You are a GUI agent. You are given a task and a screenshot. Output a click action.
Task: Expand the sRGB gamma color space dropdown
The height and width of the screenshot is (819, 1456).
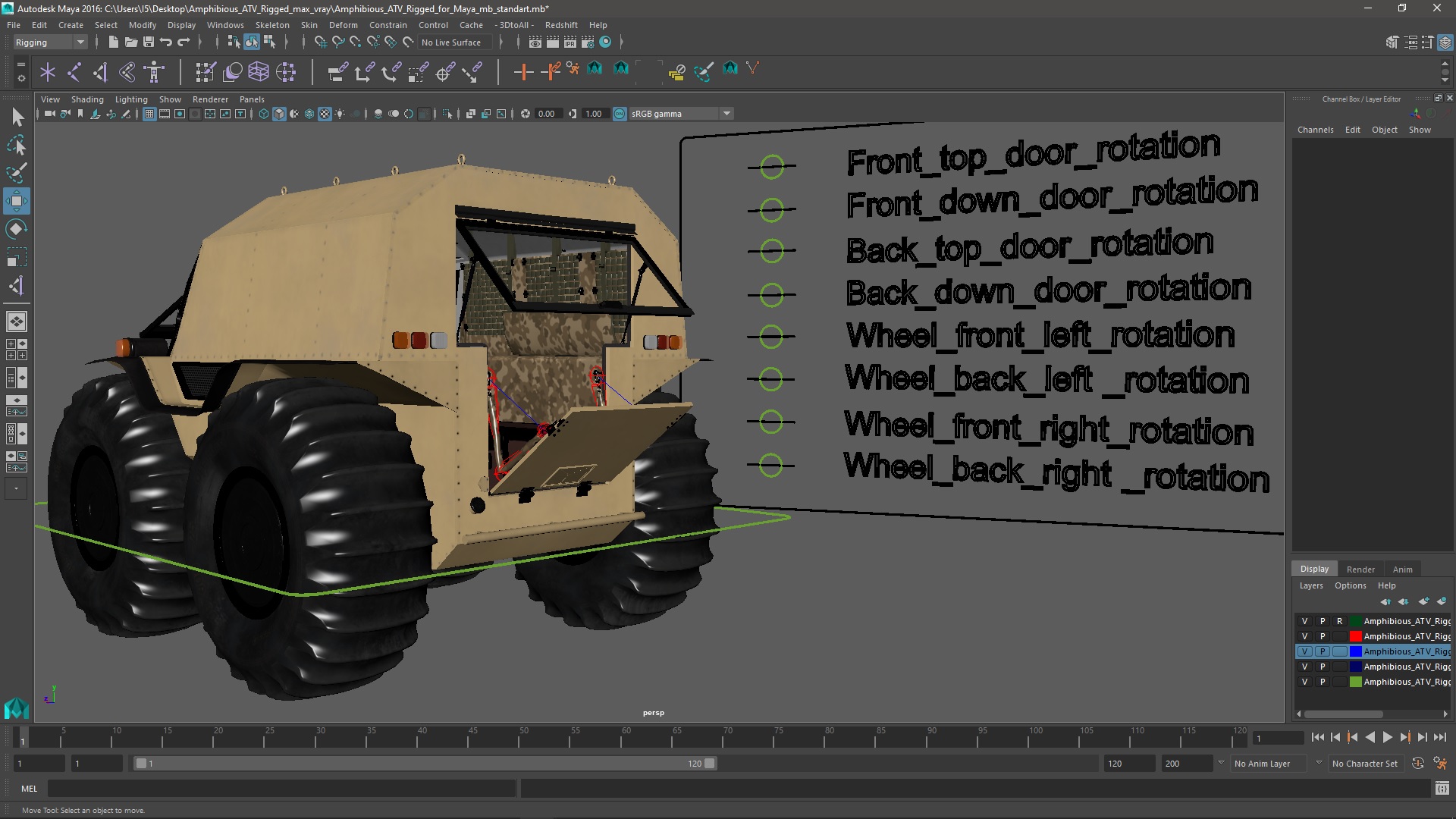pos(726,114)
